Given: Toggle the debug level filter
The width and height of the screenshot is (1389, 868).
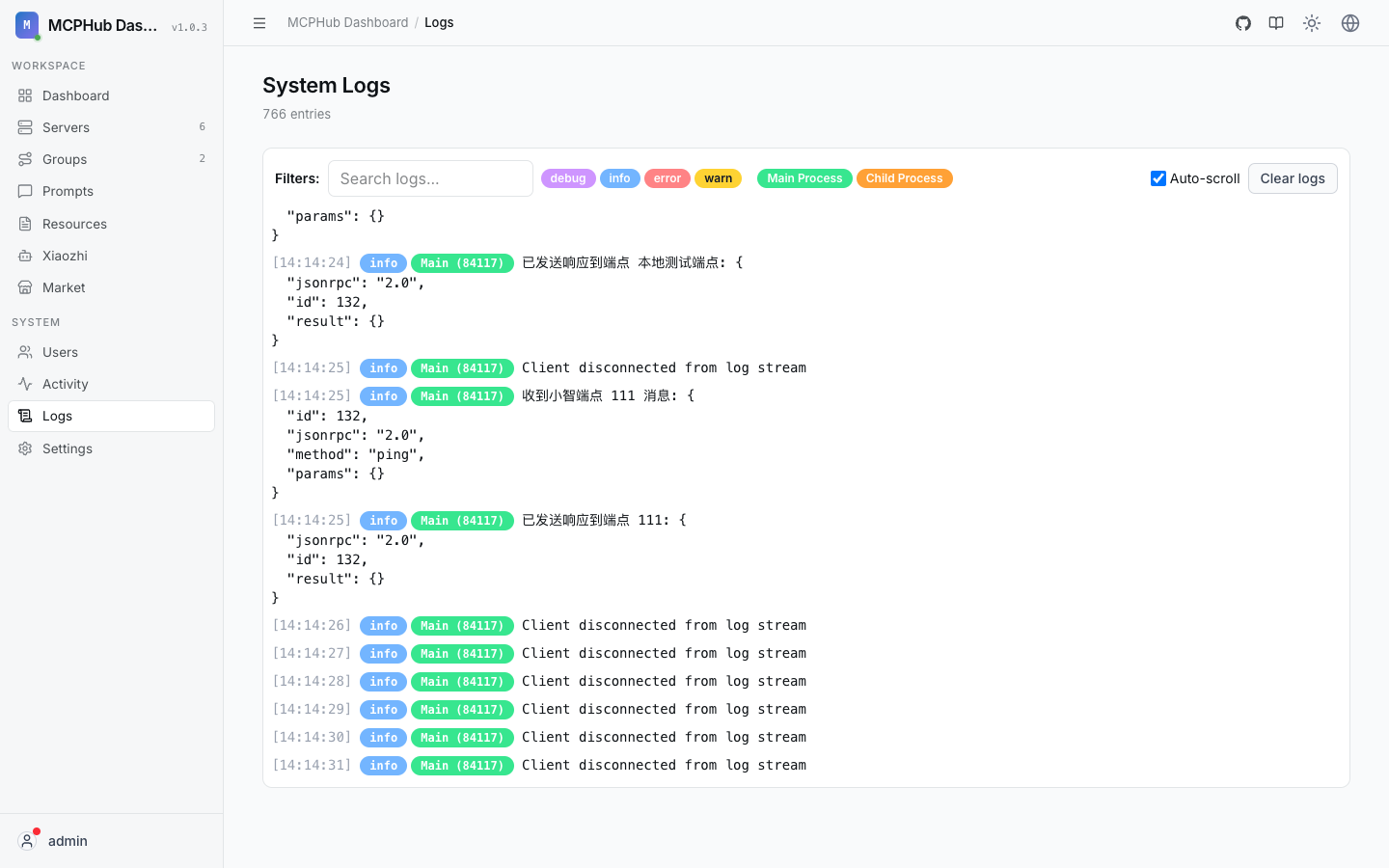Looking at the screenshot, I should pos(568,178).
